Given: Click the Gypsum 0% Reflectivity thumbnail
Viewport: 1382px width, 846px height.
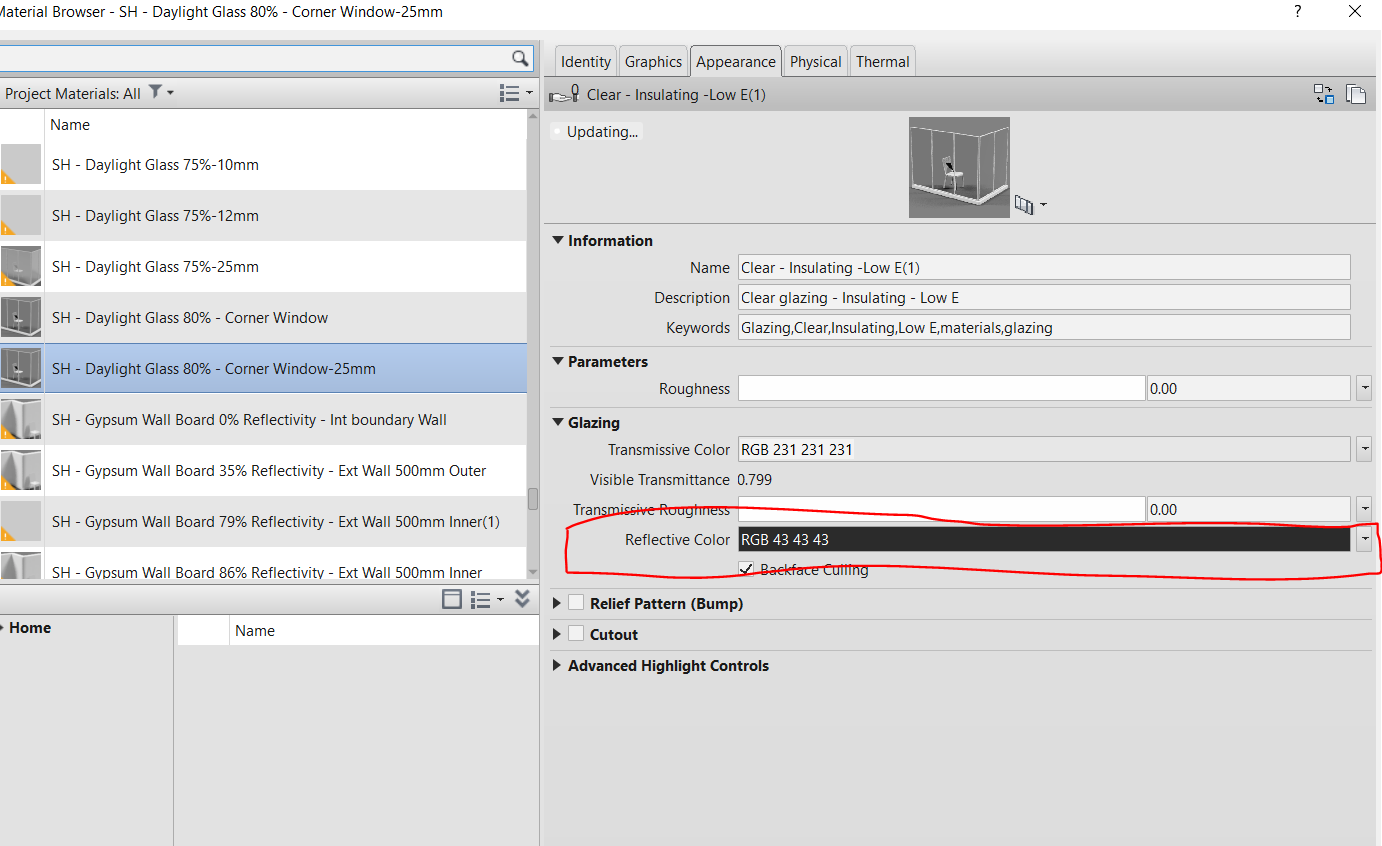Looking at the screenshot, I should (x=21, y=419).
